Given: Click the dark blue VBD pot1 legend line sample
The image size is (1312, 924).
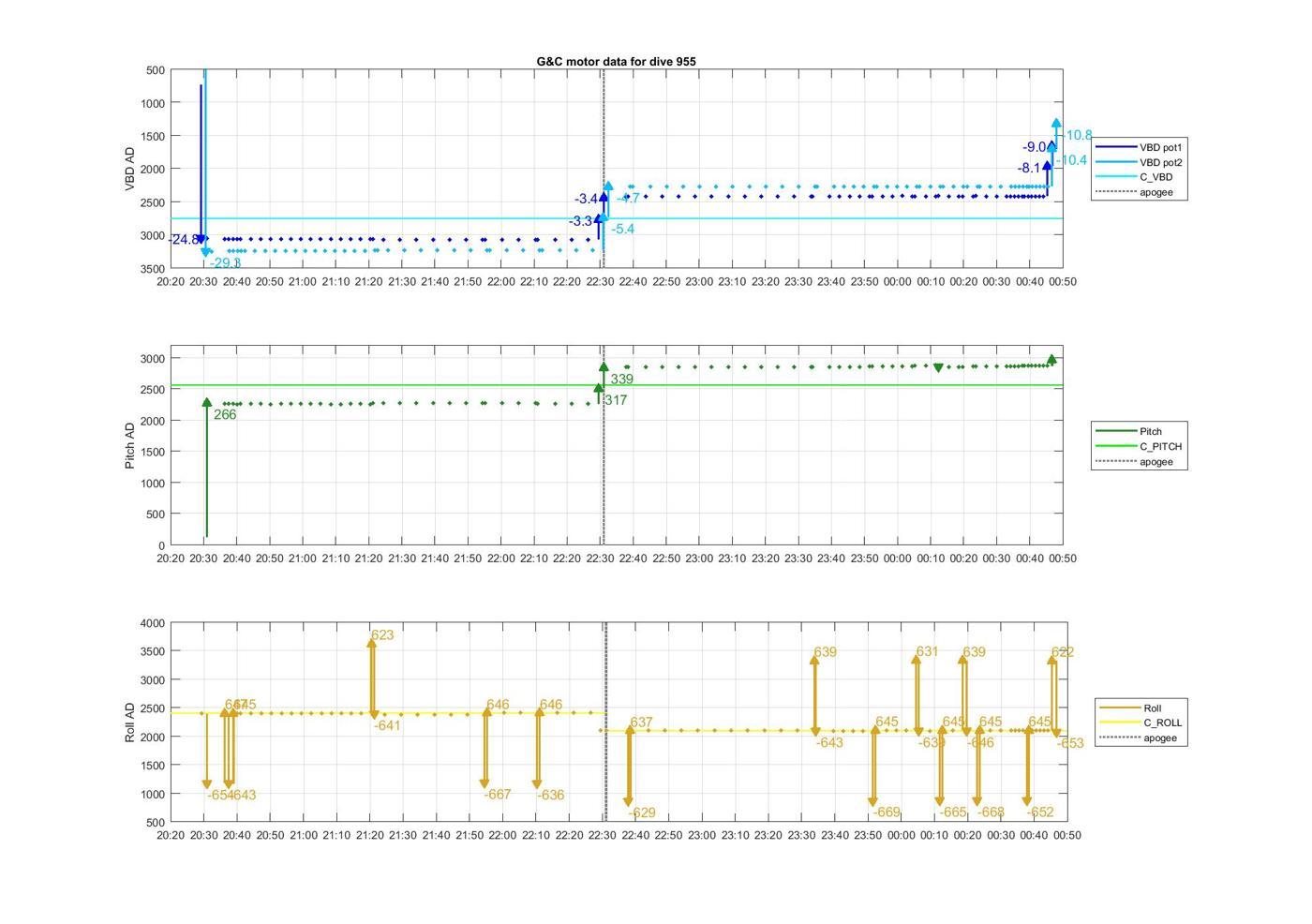Looking at the screenshot, I should pos(1115,147).
